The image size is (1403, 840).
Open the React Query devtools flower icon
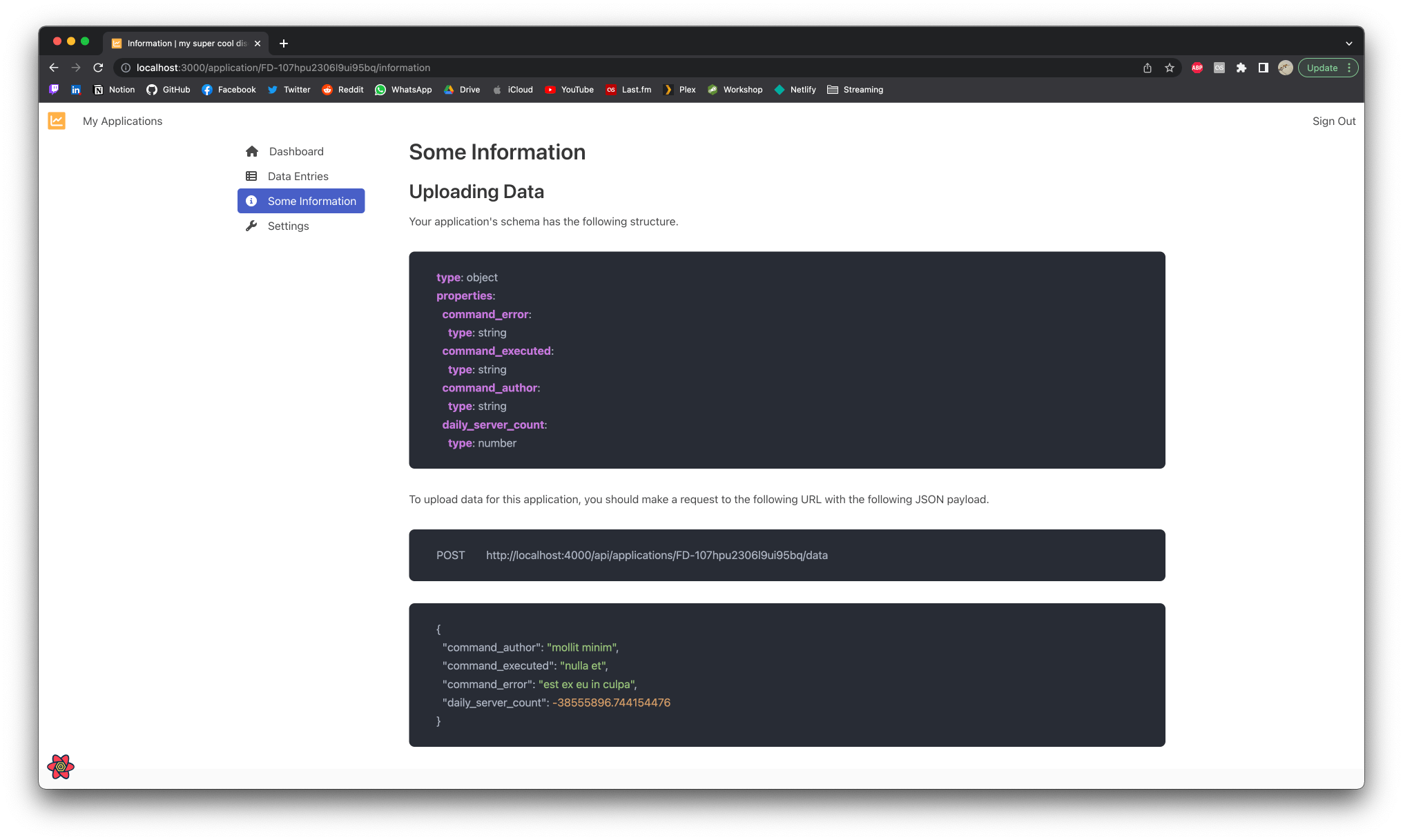coord(61,766)
